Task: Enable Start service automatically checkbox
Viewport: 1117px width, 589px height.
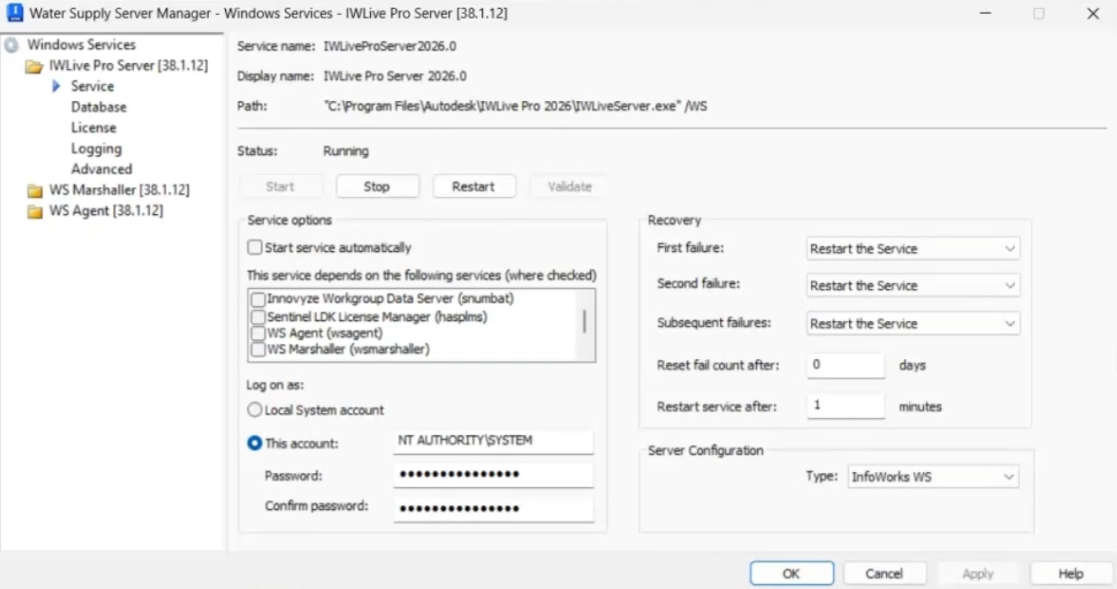Action: point(254,247)
